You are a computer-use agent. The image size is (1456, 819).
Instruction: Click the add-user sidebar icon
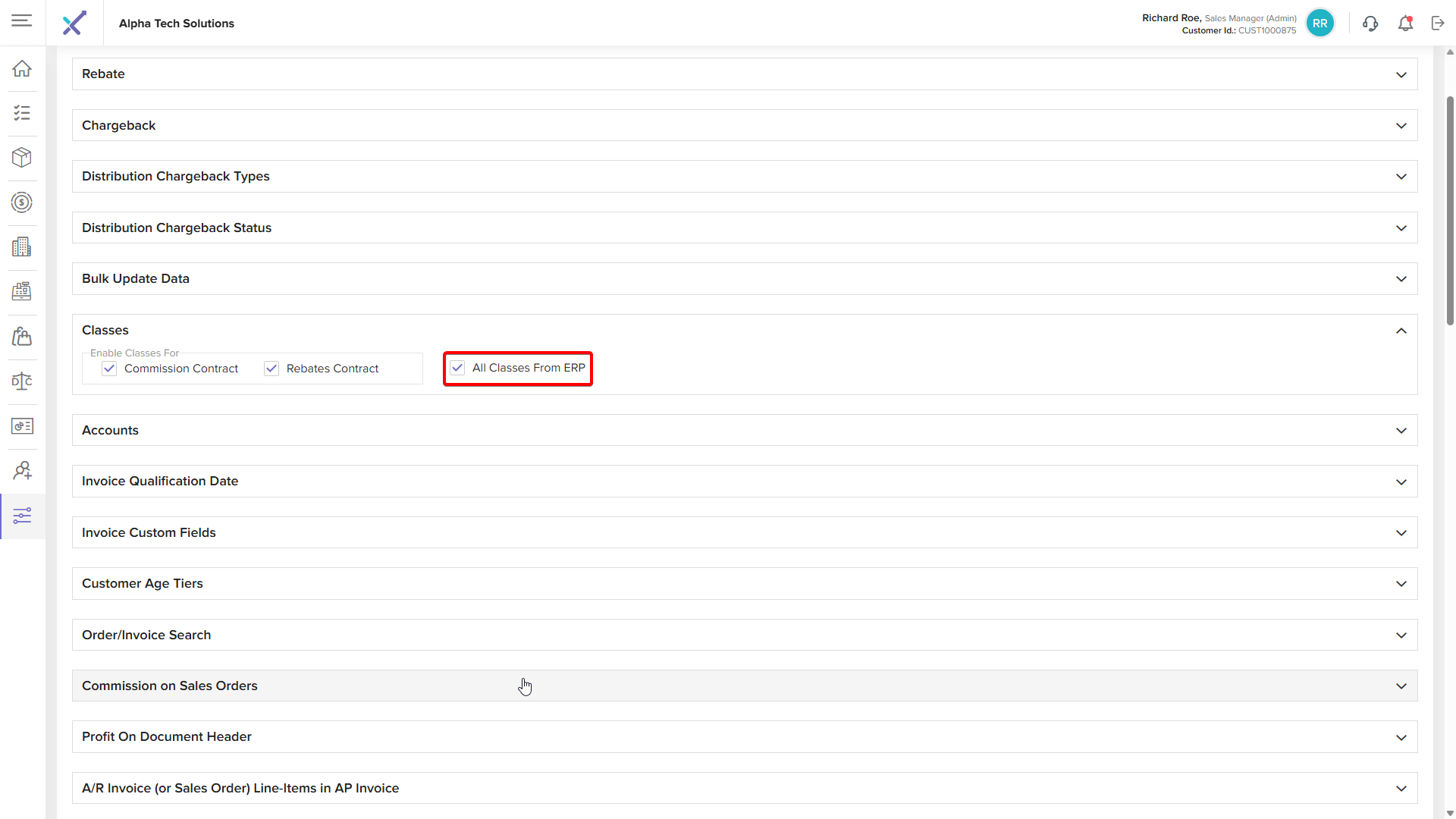22,471
